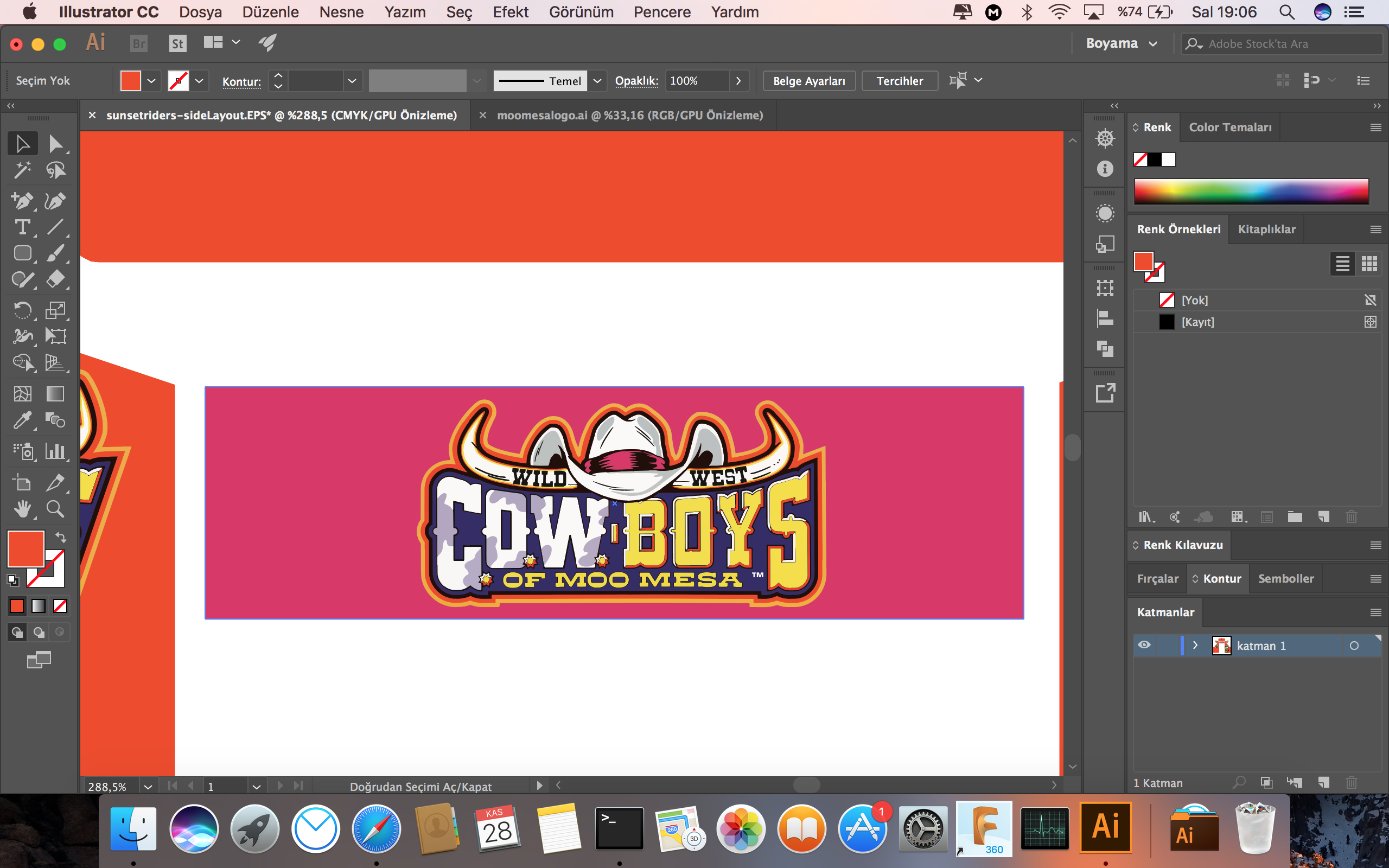Set paint type to solid Color
The height and width of the screenshot is (868, 1389).
17,605
